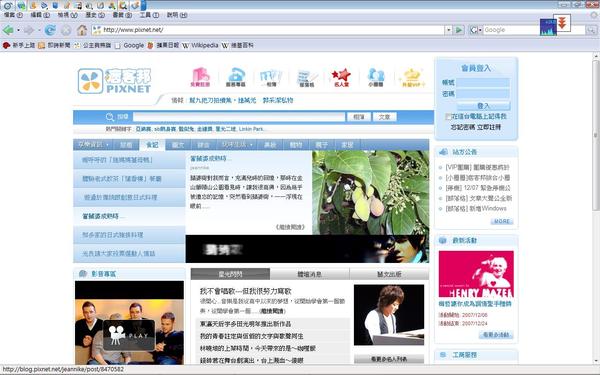Open the 工具 menu
600x375 pixels.
pos(149,15)
